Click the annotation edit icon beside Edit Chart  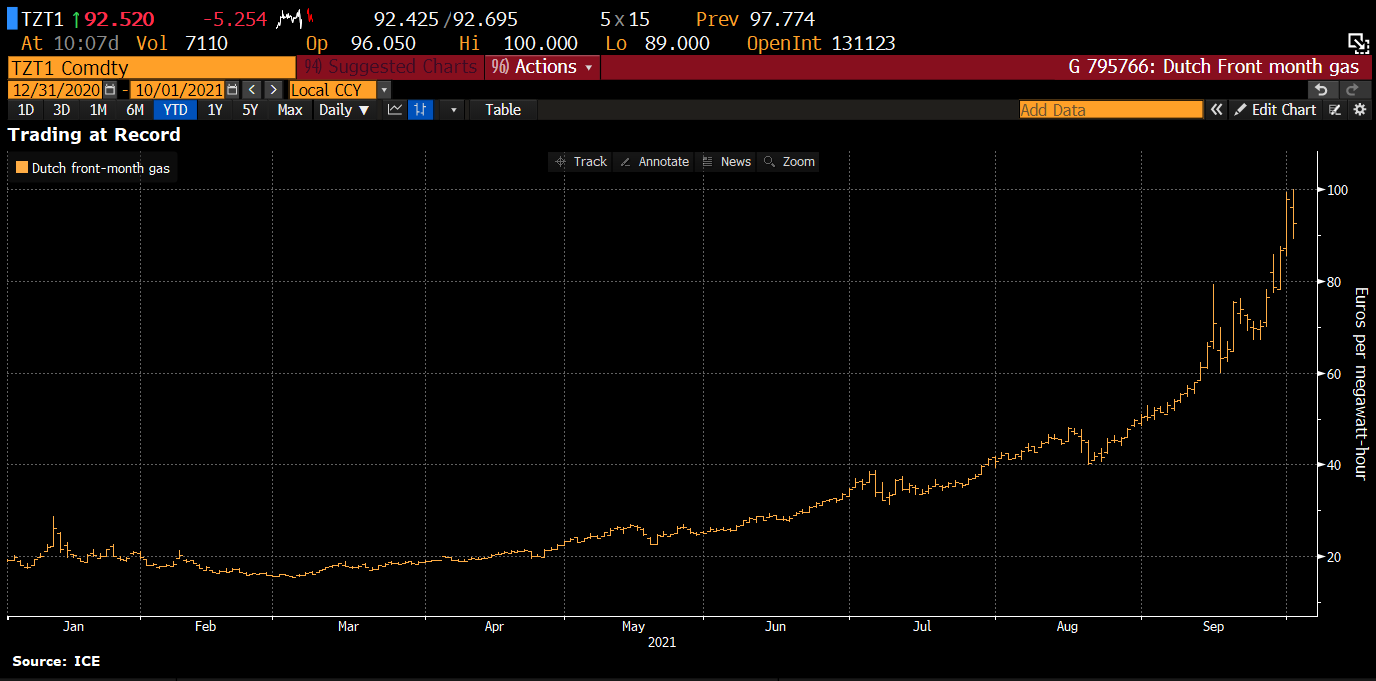click(x=1335, y=110)
